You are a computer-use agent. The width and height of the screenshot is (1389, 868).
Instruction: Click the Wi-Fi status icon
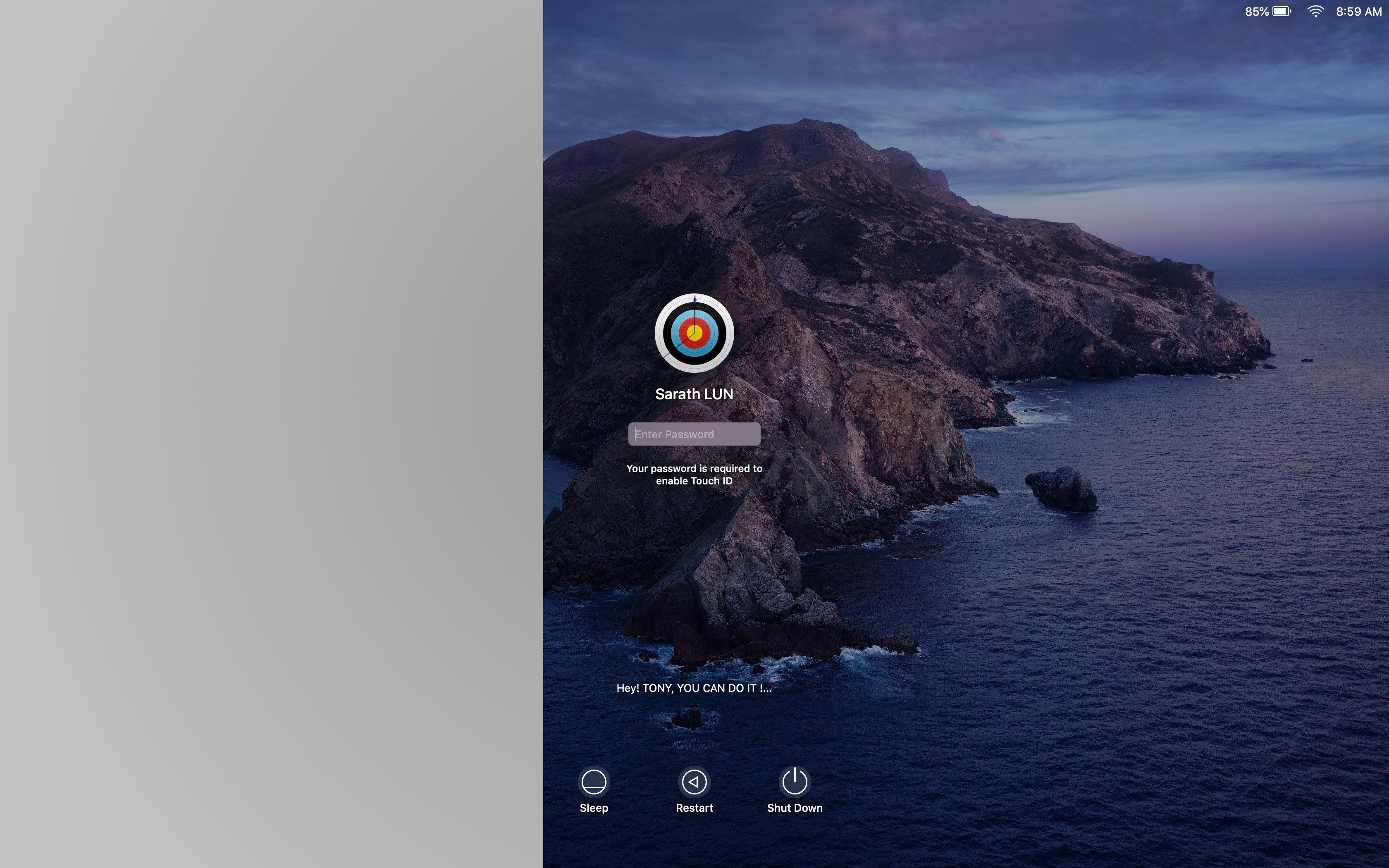click(x=1315, y=12)
